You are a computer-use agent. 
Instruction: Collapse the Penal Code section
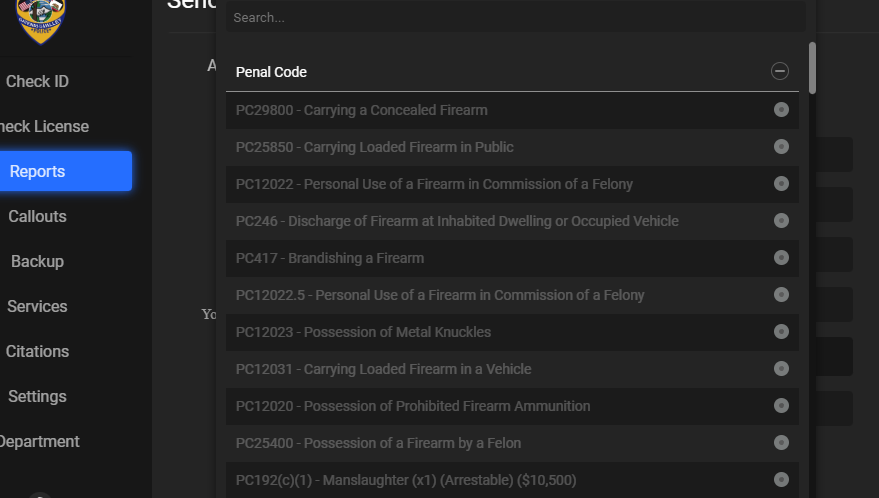780,71
